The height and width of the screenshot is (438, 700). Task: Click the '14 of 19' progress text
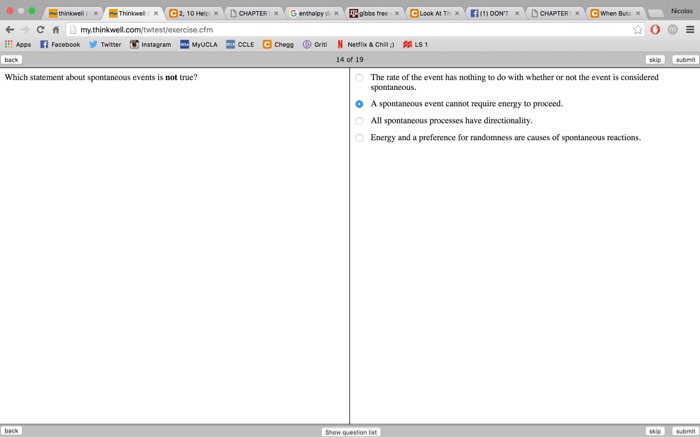coord(350,59)
